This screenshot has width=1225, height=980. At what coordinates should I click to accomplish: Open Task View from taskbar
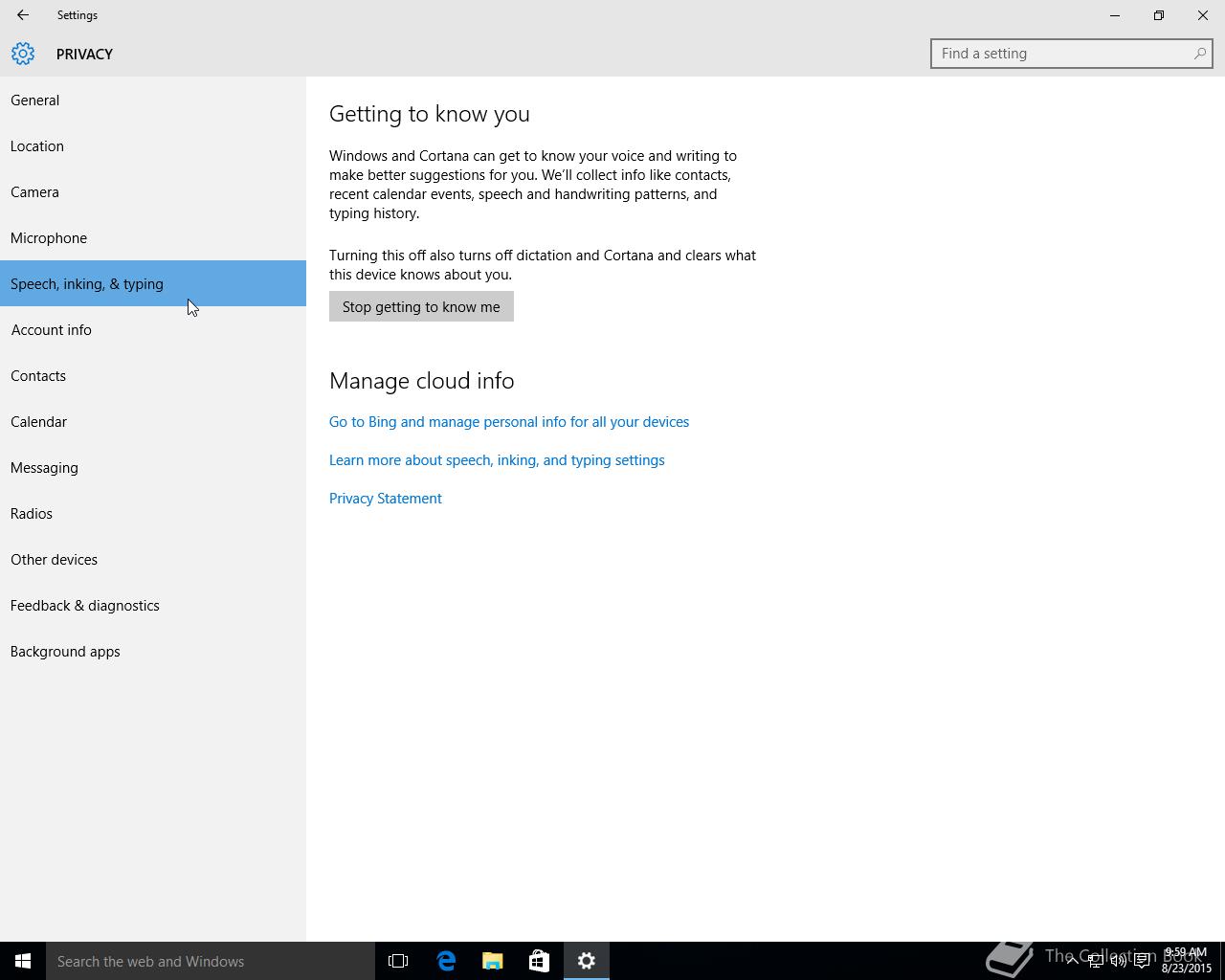(398, 961)
